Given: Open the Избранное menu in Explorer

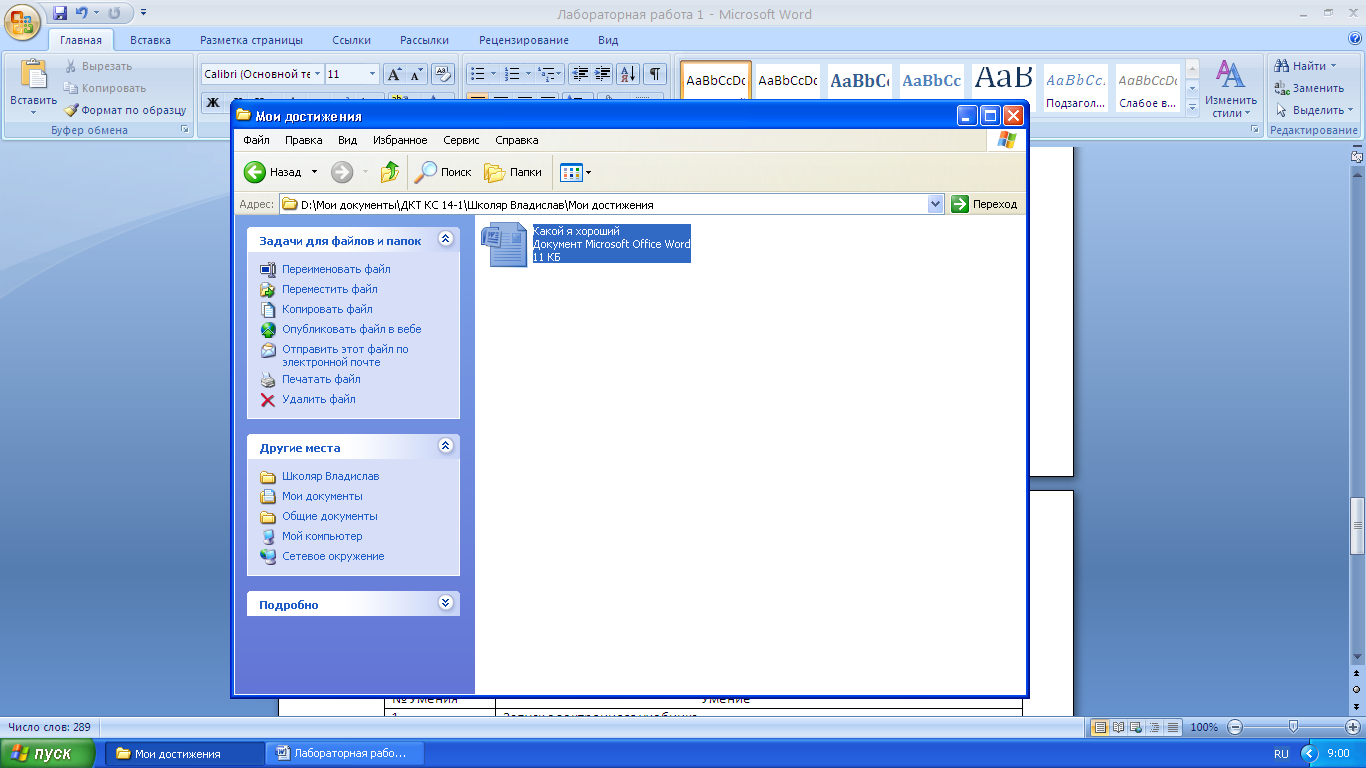Looking at the screenshot, I should 400,140.
